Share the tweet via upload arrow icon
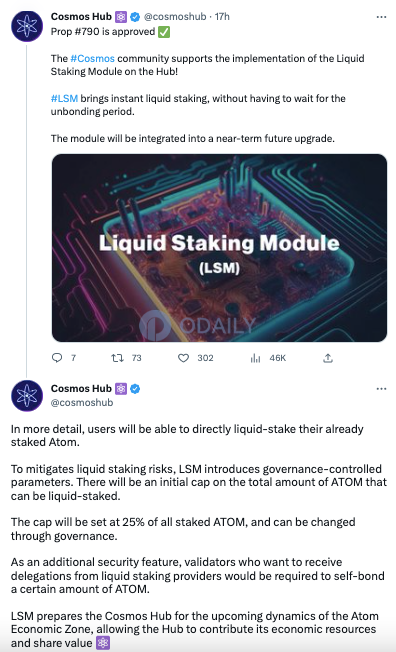Image resolution: width=396 pixels, height=652 pixels. pos(328,358)
